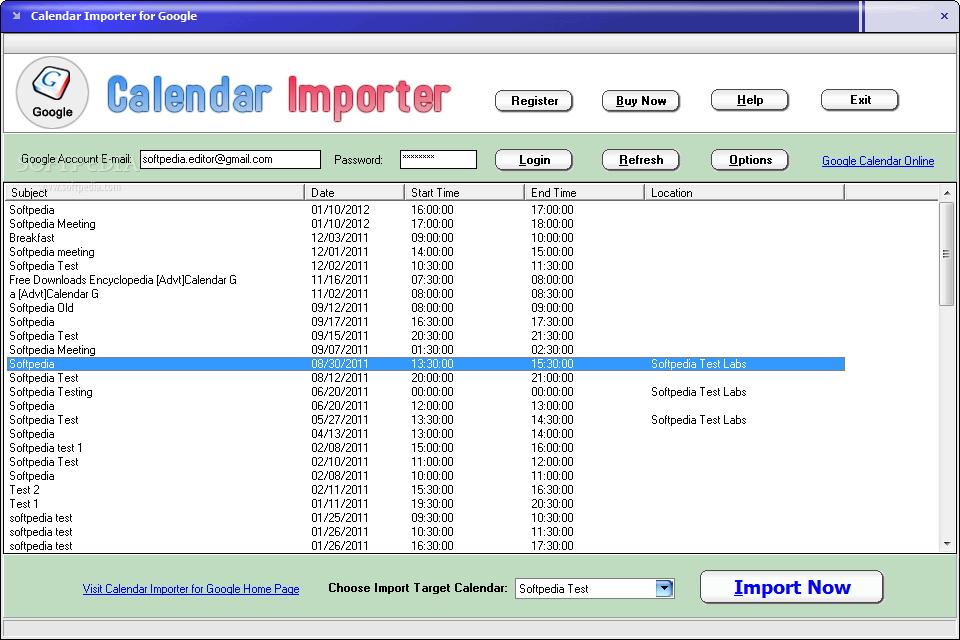Click the Login button
Image resolution: width=960 pixels, height=640 pixels.
click(x=534, y=160)
